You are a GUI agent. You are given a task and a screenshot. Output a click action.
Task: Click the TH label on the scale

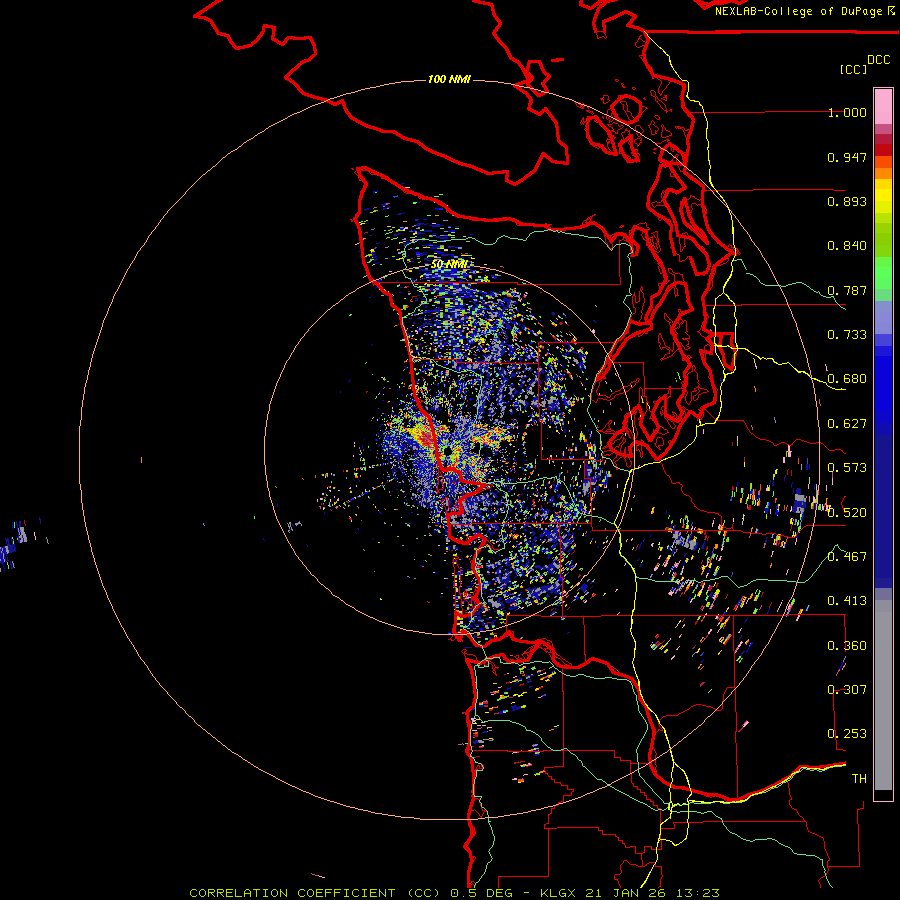(x=859, y=779)
